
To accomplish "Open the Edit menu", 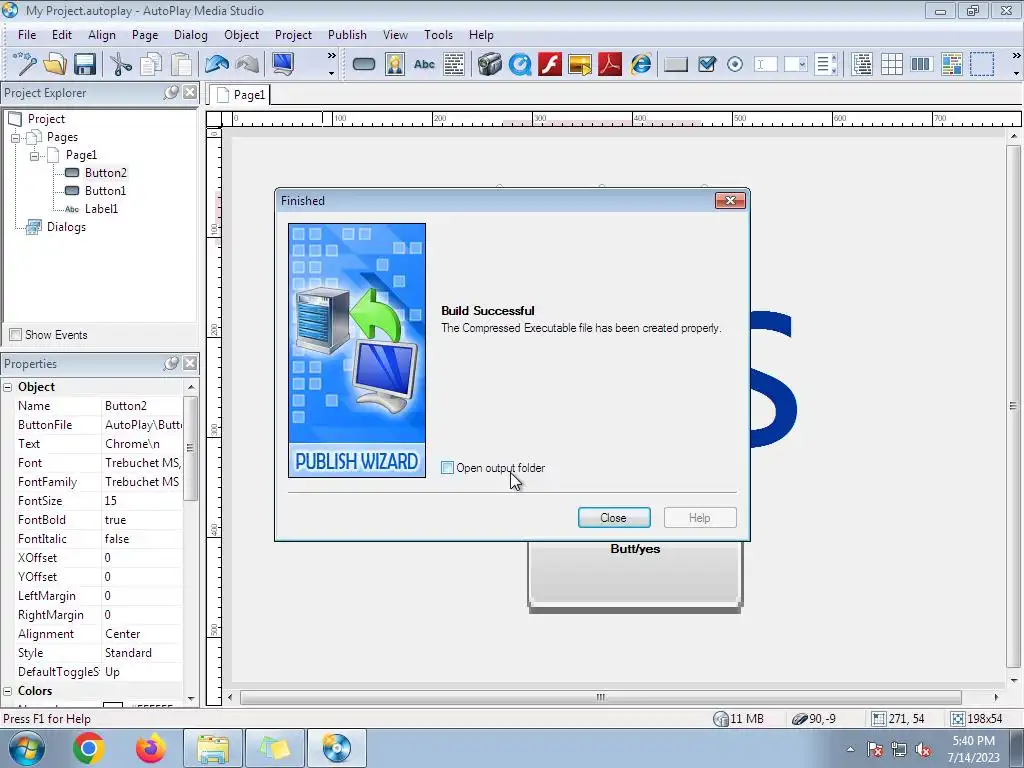I will pos(62,35).
